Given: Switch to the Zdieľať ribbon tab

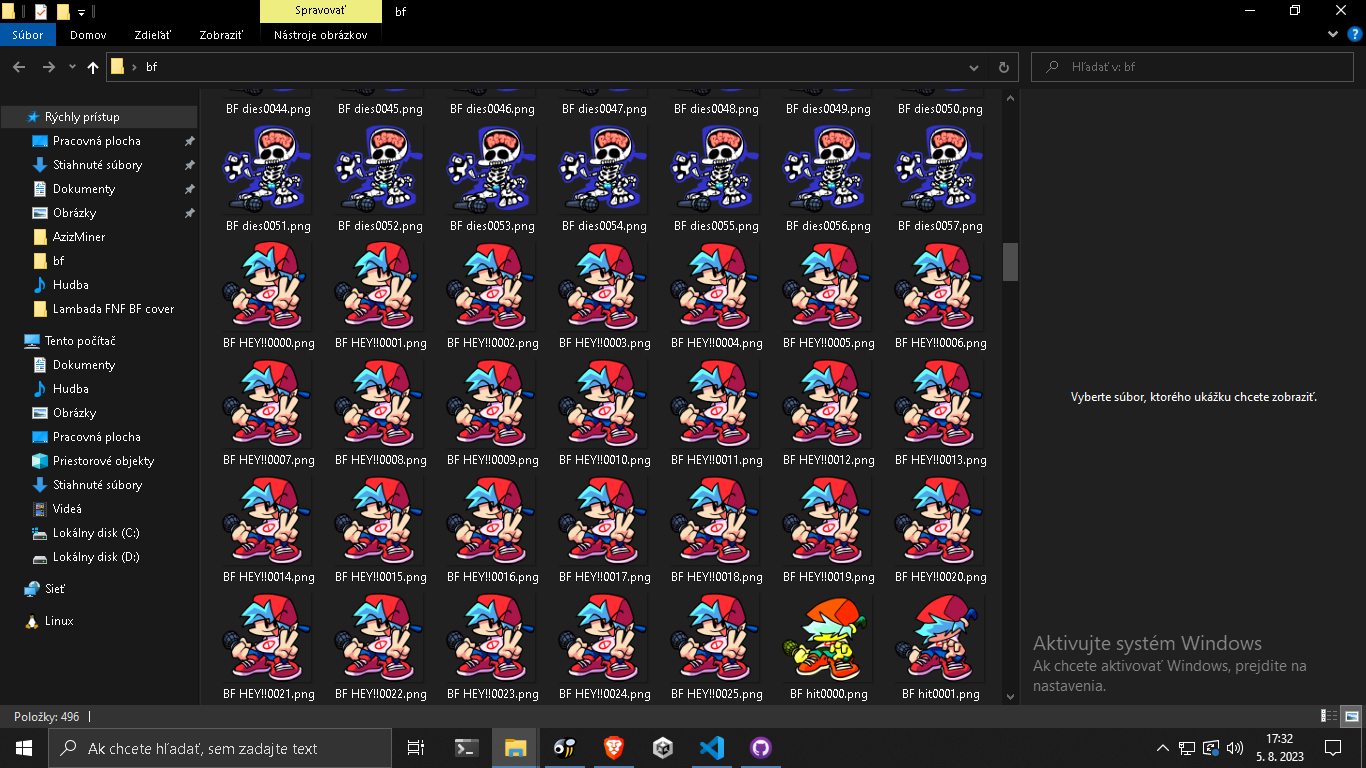Looking at the screenshot, I should point(154,34).
